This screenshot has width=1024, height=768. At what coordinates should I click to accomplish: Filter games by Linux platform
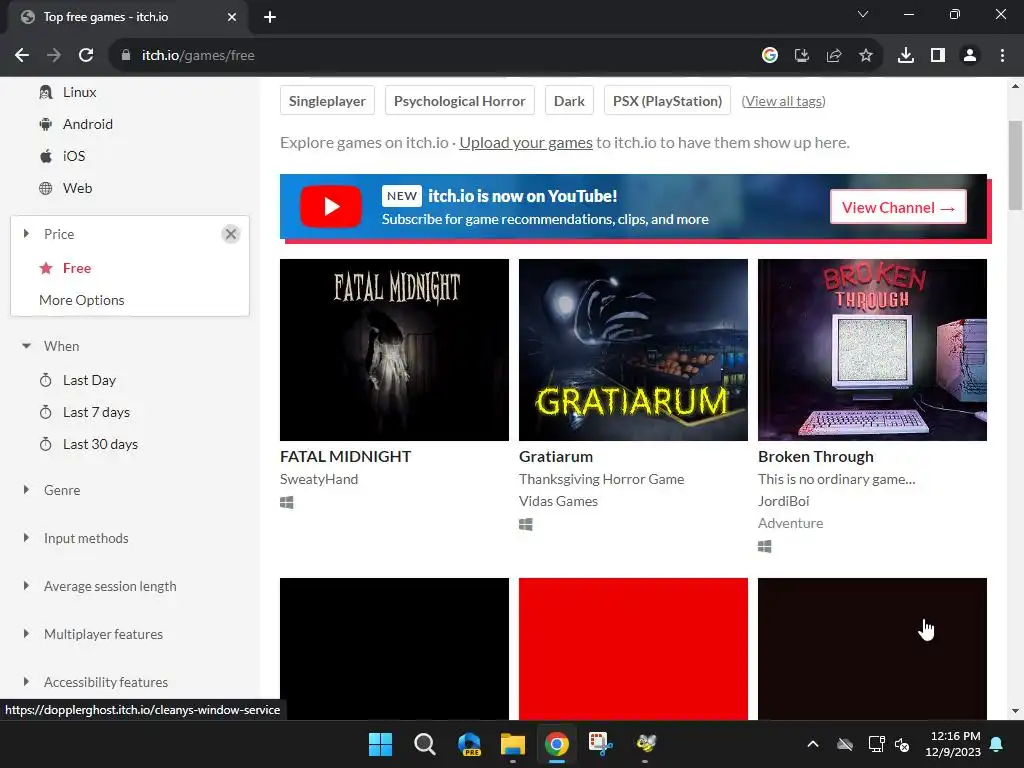pyautogui.click(x=80, y=92)
